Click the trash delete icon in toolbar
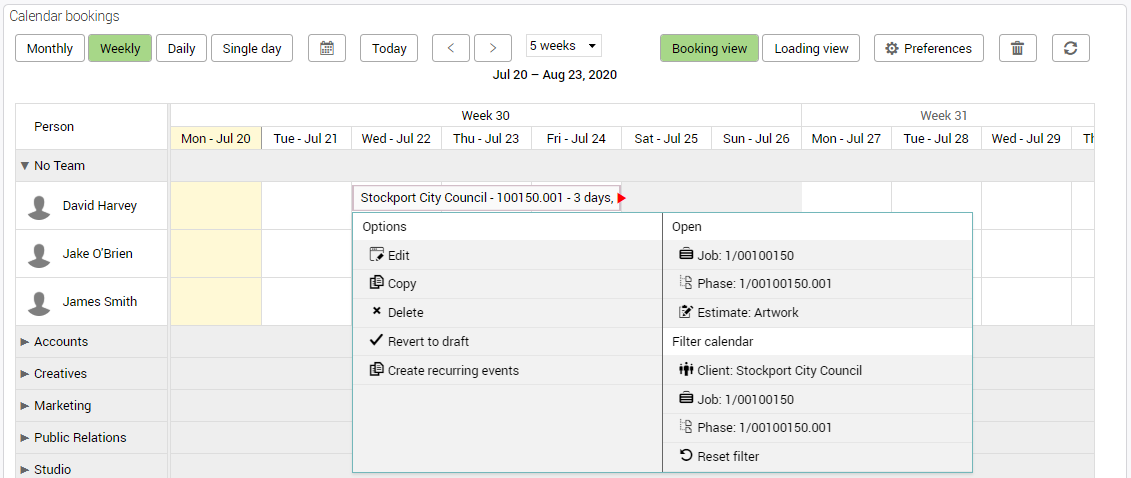 click(x=1017, y=48)
